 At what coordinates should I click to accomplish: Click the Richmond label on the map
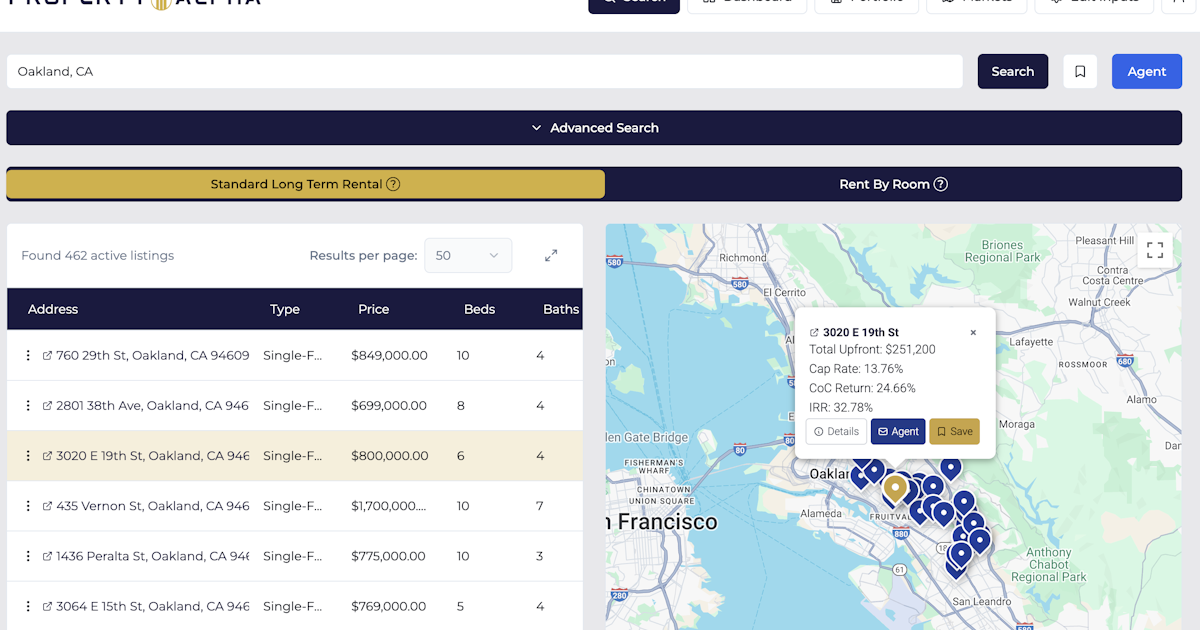(x=742, y=257)
